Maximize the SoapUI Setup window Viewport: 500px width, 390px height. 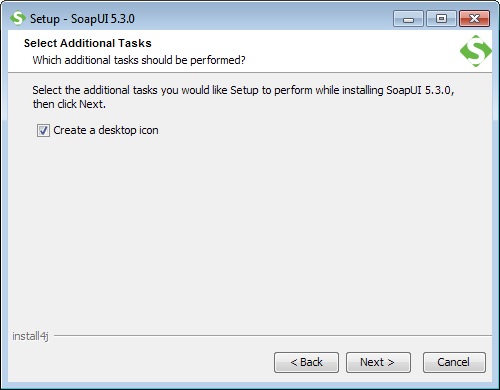click(441, 18)
